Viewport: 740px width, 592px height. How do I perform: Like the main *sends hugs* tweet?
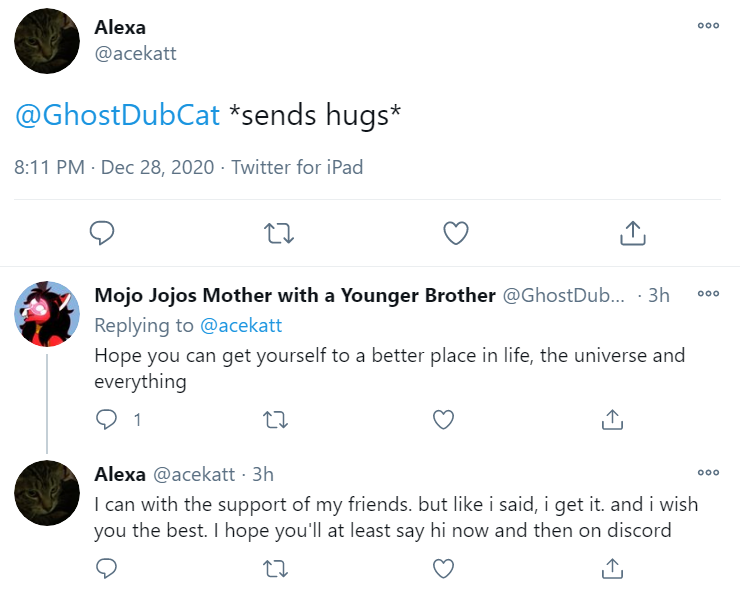coord(456,233)
